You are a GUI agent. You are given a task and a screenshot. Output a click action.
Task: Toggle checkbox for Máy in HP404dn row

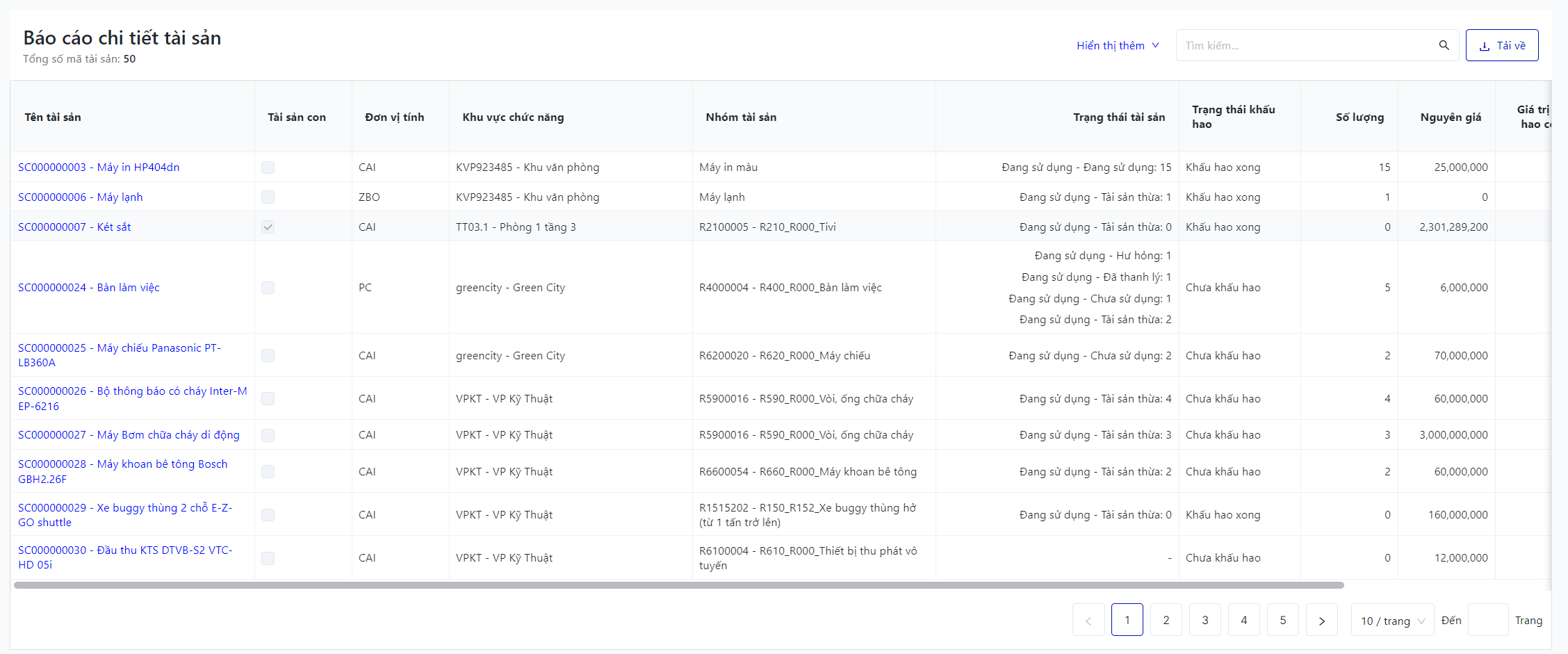[x=268, y=167]
